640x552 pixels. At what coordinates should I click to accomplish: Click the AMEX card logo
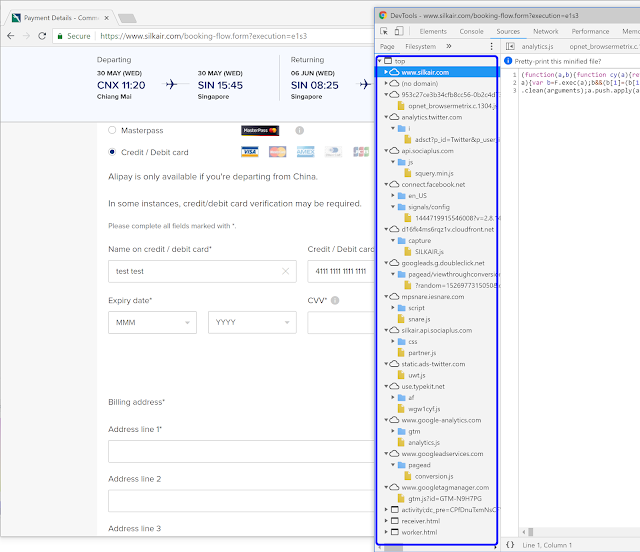[x=305, y=152]
